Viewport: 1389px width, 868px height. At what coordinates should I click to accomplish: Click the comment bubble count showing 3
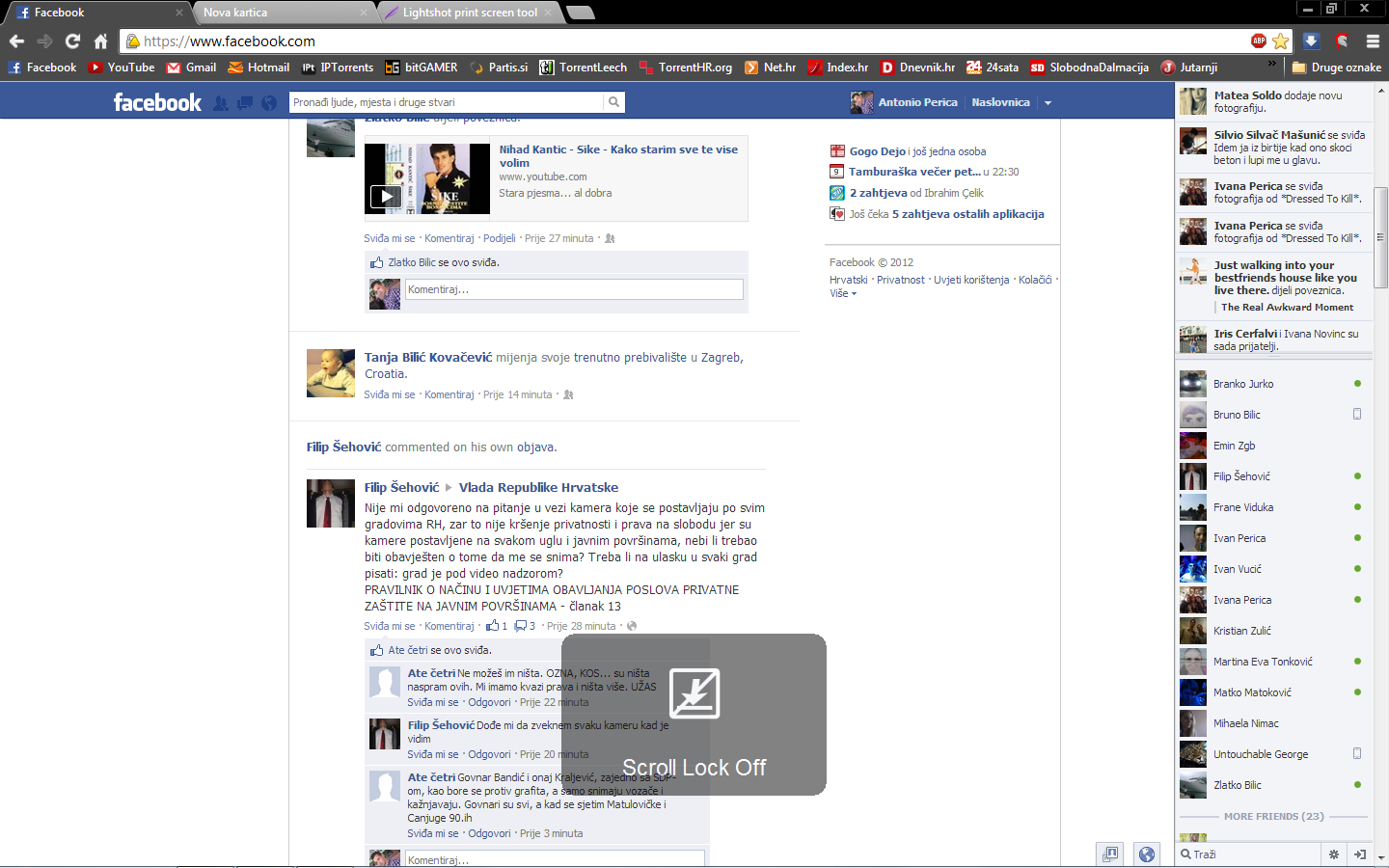tap(525, 626)
